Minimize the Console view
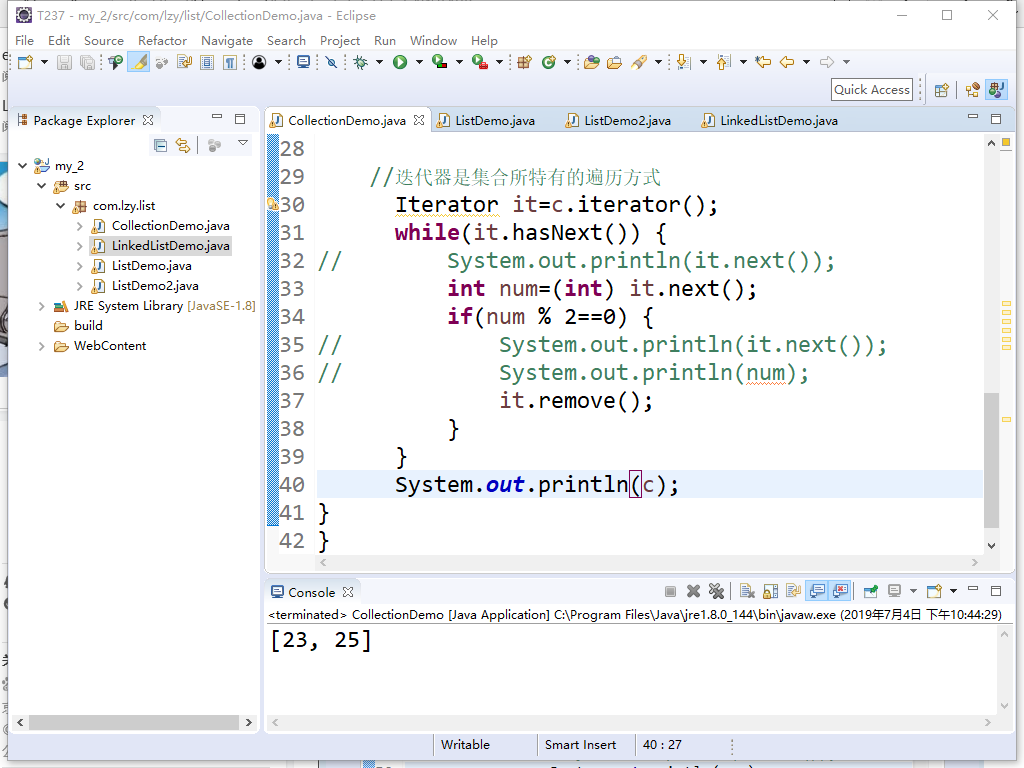The width and height of the screenshot is (1024, 768). pyautogui.click(x=973, y=590)
